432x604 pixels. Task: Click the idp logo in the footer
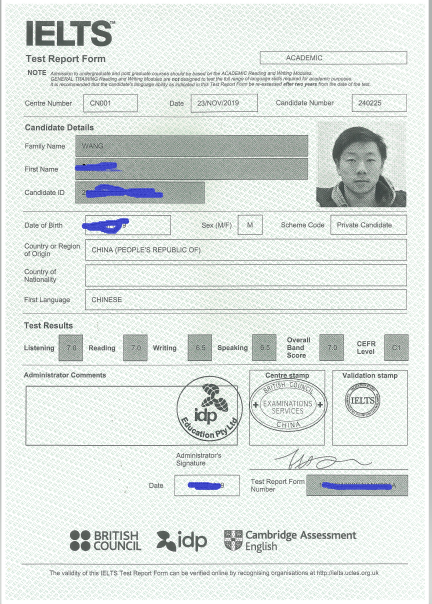point(182,541)
